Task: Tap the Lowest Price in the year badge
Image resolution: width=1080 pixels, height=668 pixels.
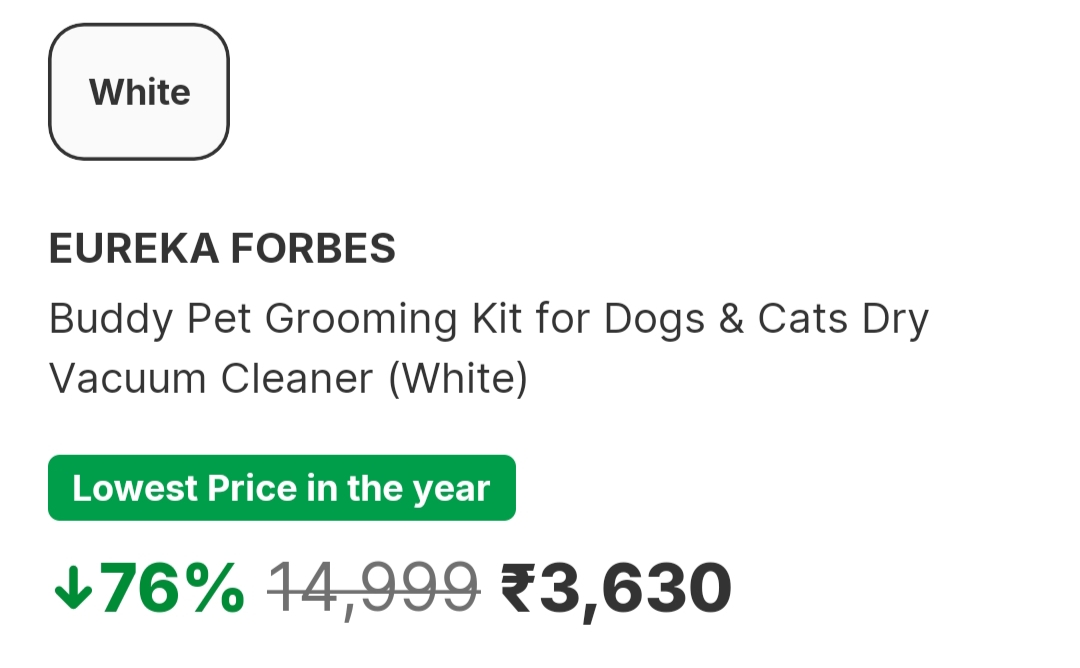Action: tap(281, 489)
